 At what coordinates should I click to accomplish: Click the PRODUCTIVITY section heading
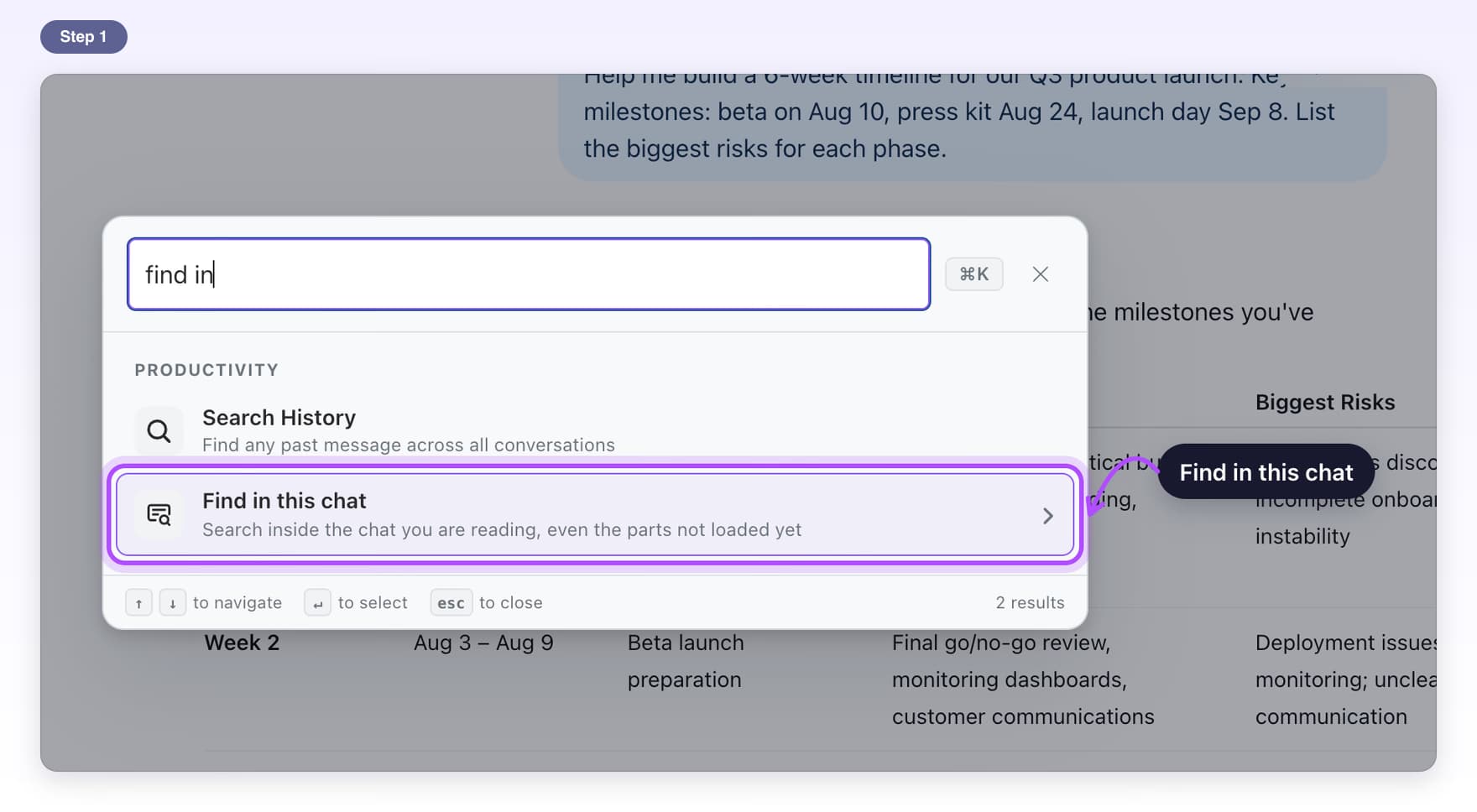point(206,370)
